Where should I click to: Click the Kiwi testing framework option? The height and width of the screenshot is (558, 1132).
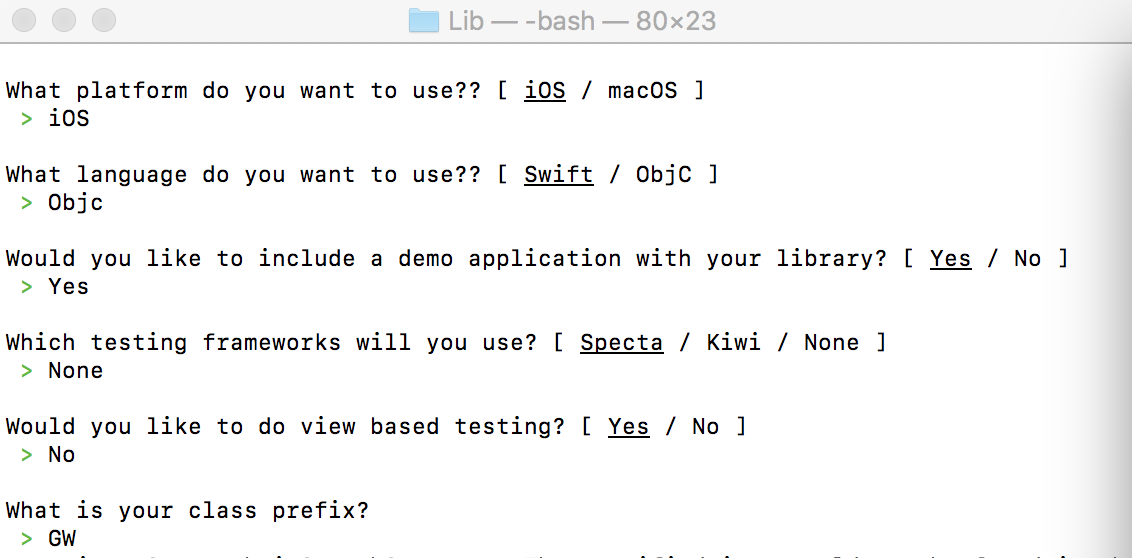coord(733,343)
